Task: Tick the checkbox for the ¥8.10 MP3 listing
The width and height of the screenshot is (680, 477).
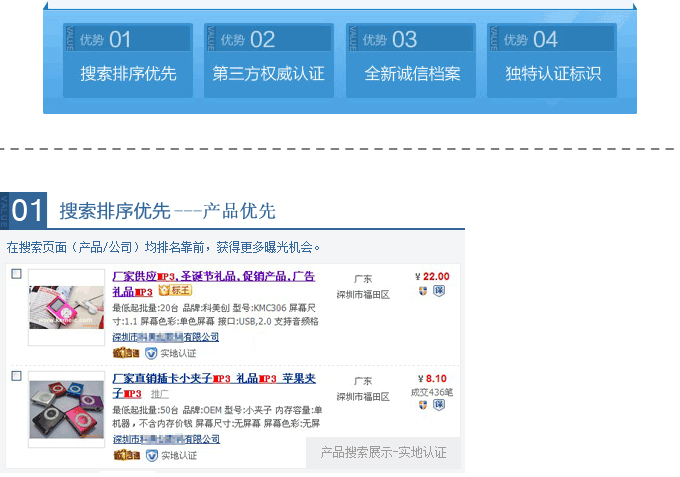Action: (16, 376)
